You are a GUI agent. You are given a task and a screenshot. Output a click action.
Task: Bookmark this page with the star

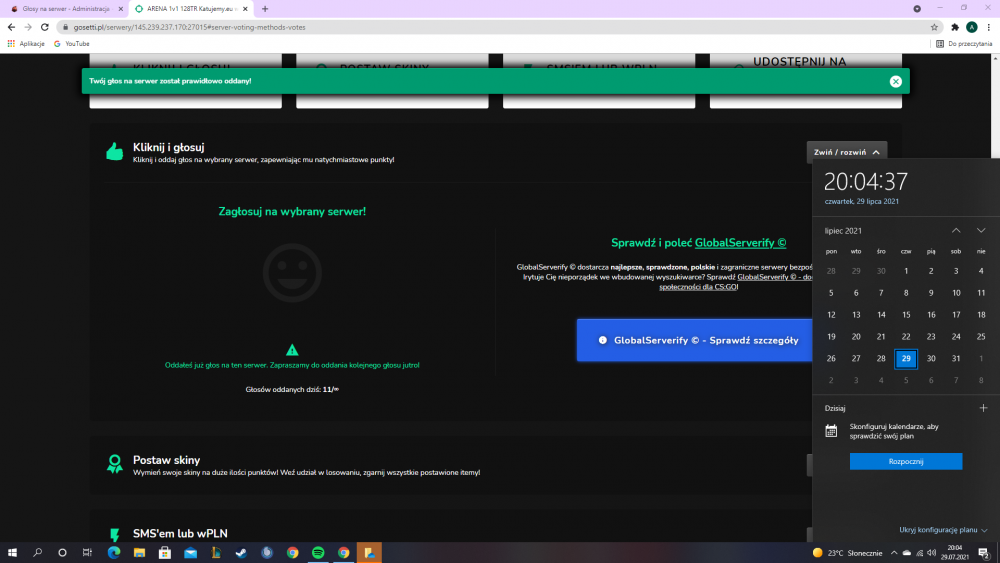[934, 27]
